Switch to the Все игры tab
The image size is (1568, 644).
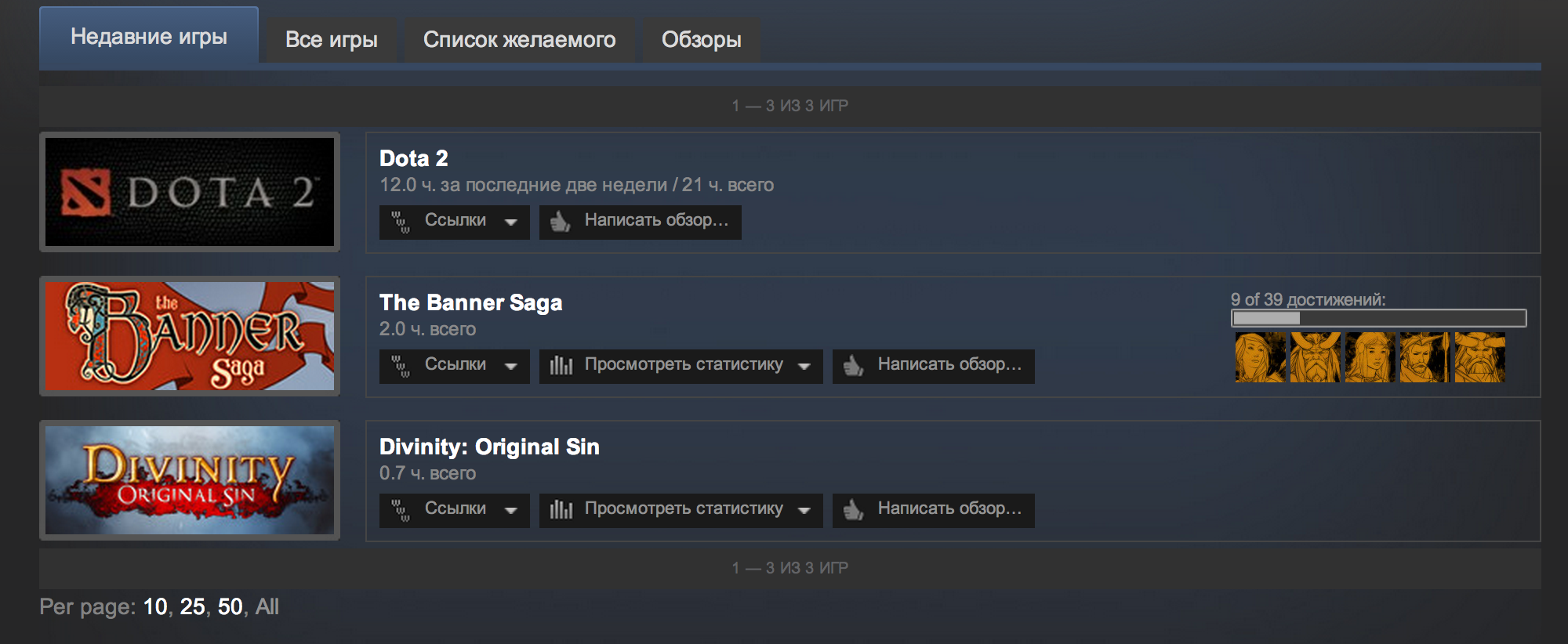click(332, 40)
